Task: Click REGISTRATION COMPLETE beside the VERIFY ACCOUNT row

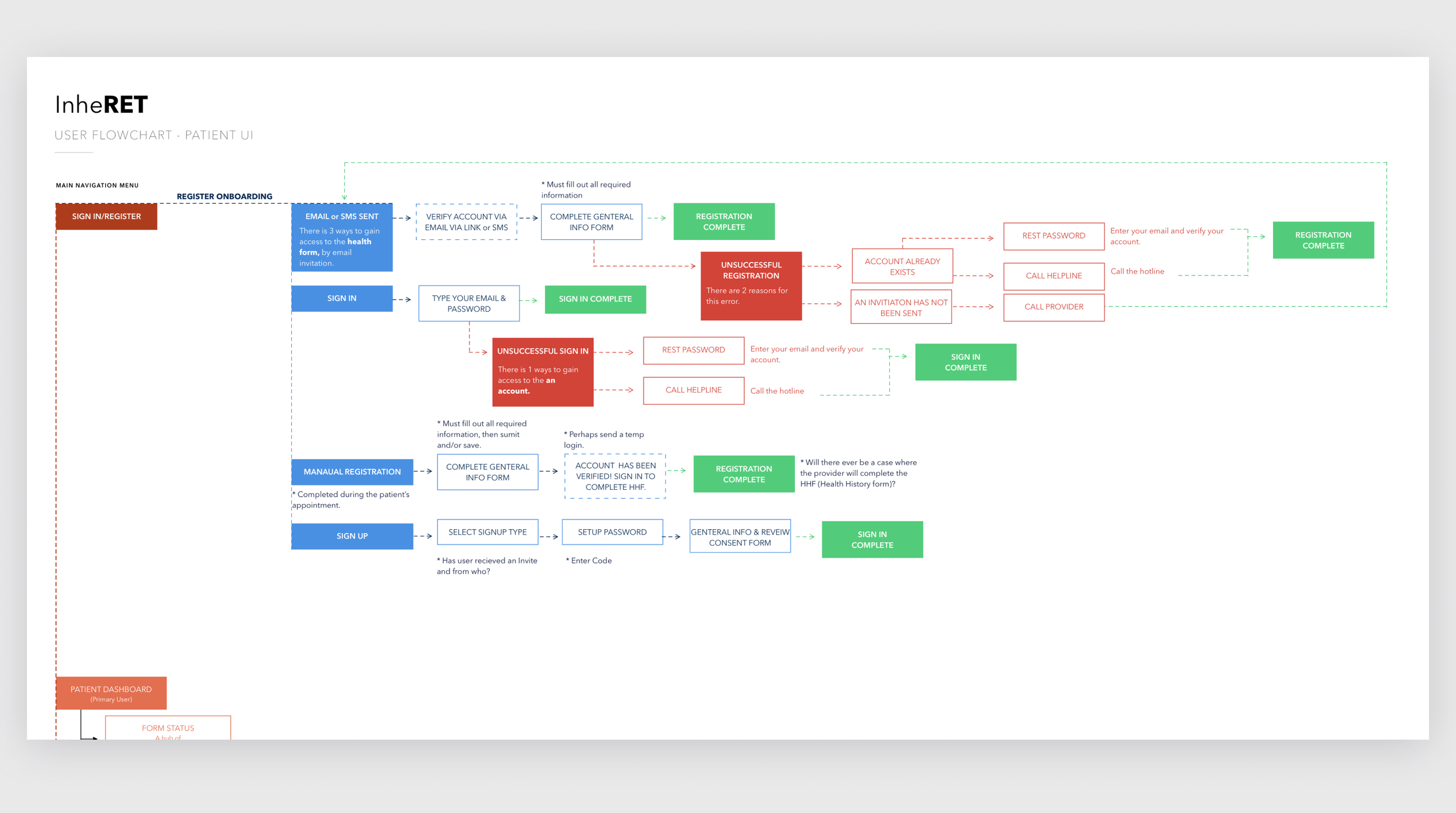Action: (x=724, y=222)
